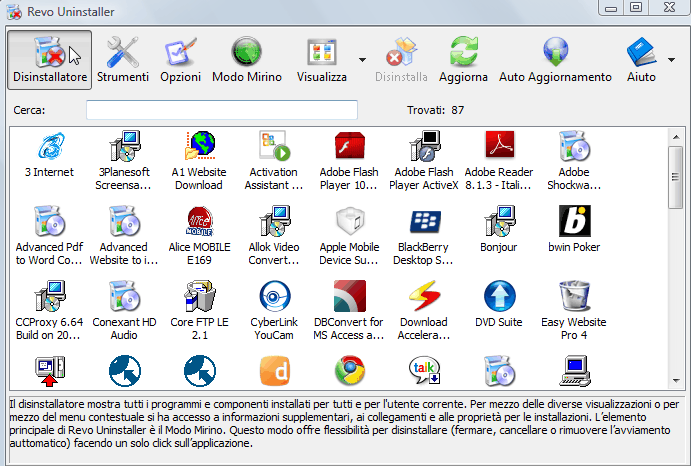
Task: Open the Opzioni settings button
Action: pos(181,60)
